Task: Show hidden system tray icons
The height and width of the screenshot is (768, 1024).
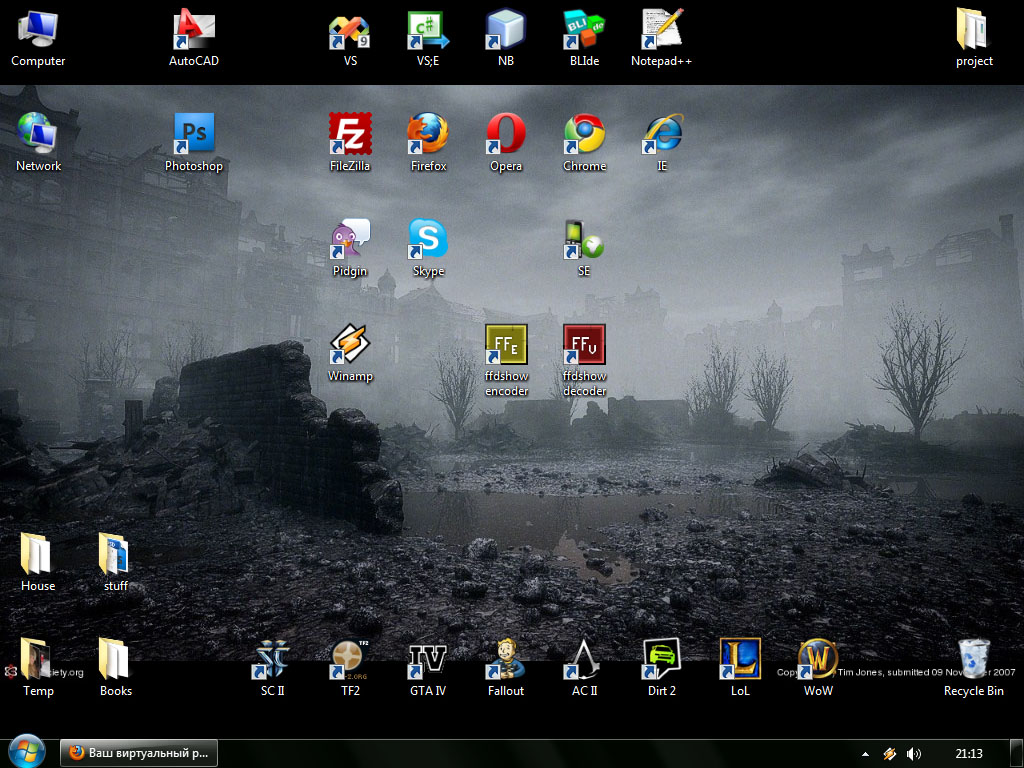Action: coord(865,753)
